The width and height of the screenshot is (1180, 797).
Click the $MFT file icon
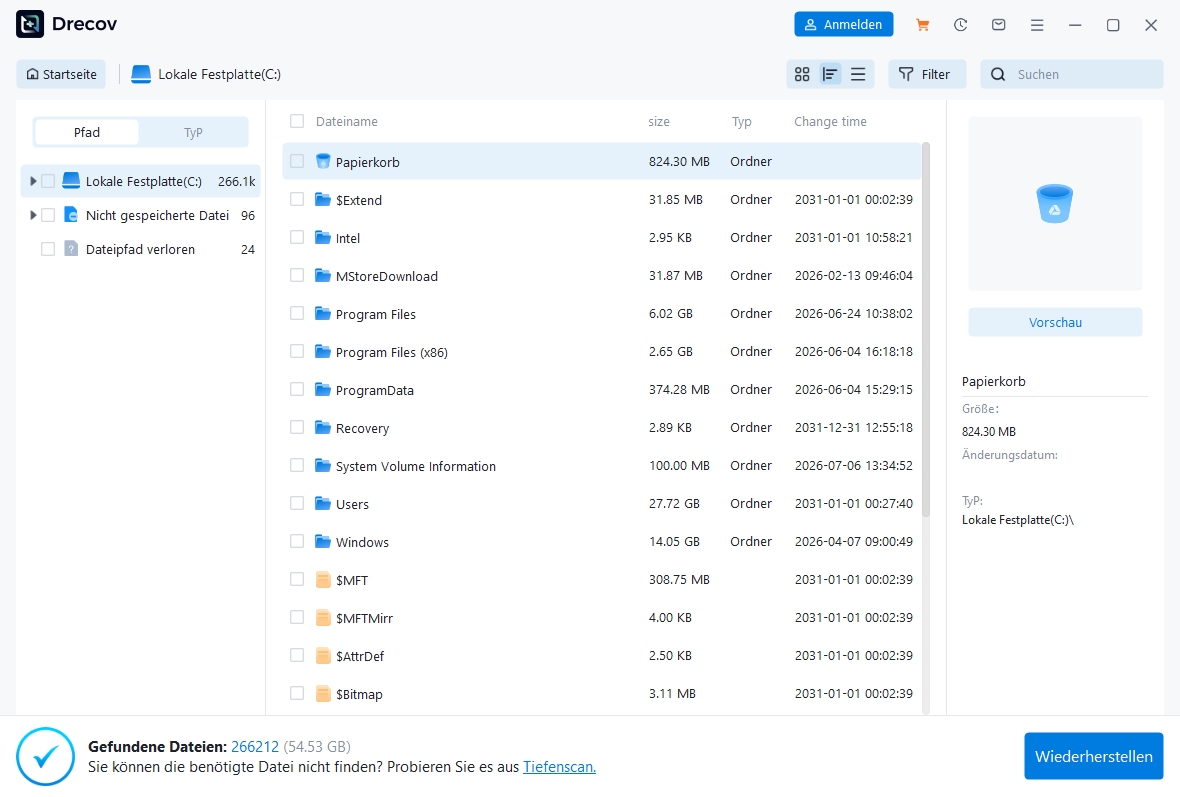pyautogui.click(x=323, y=579)
